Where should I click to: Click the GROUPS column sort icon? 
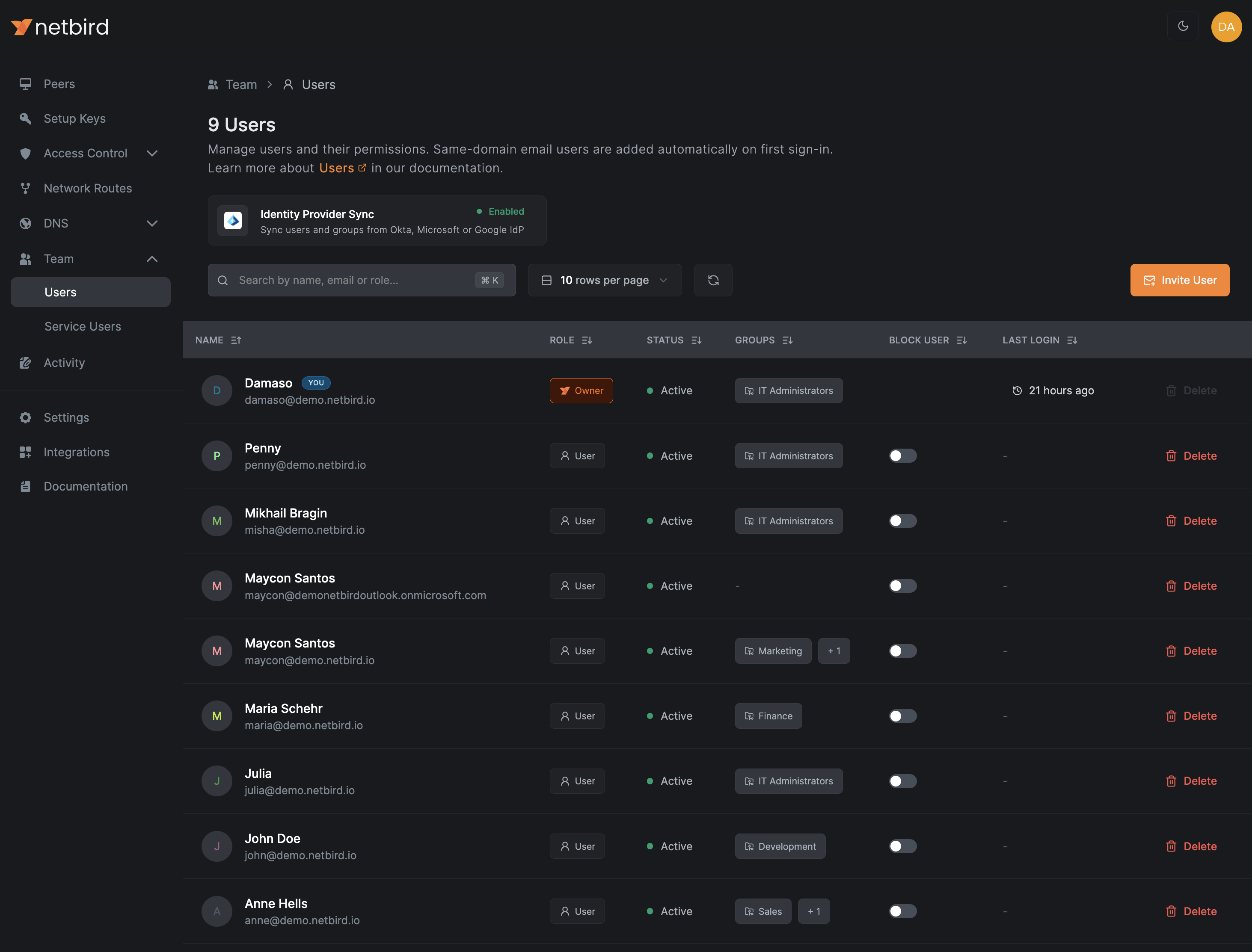[787, 340]
